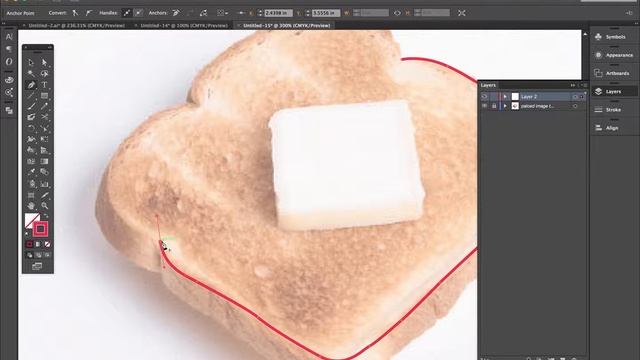Collapse the Layers panel with double arrows
The image size is (640, 360).
(x=573, y=85)
